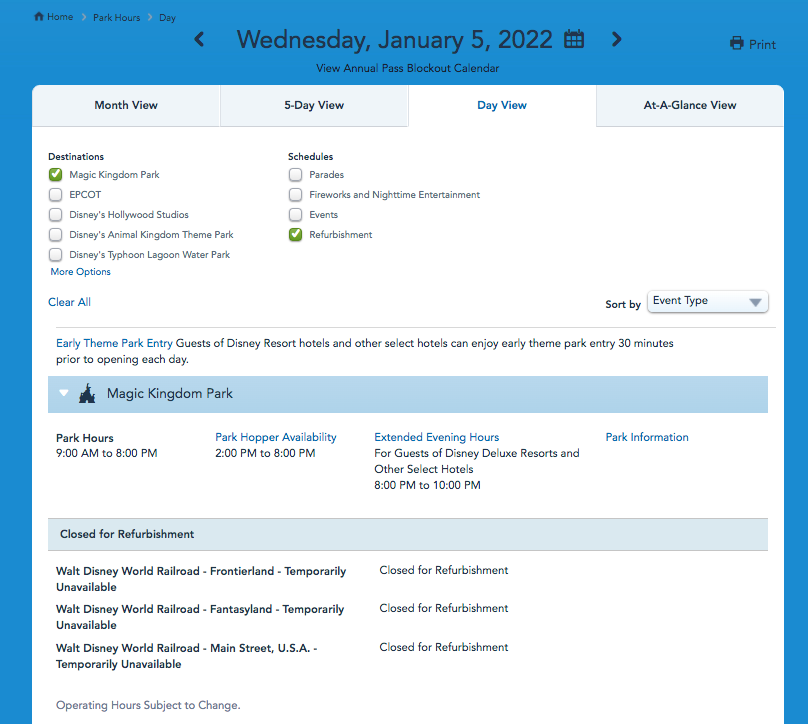The height and width of the screenshot is (724, 808).
Task: Uncheck Magic Kingdom Park destination
Action: pyautogui.click(x=56, y=175)
